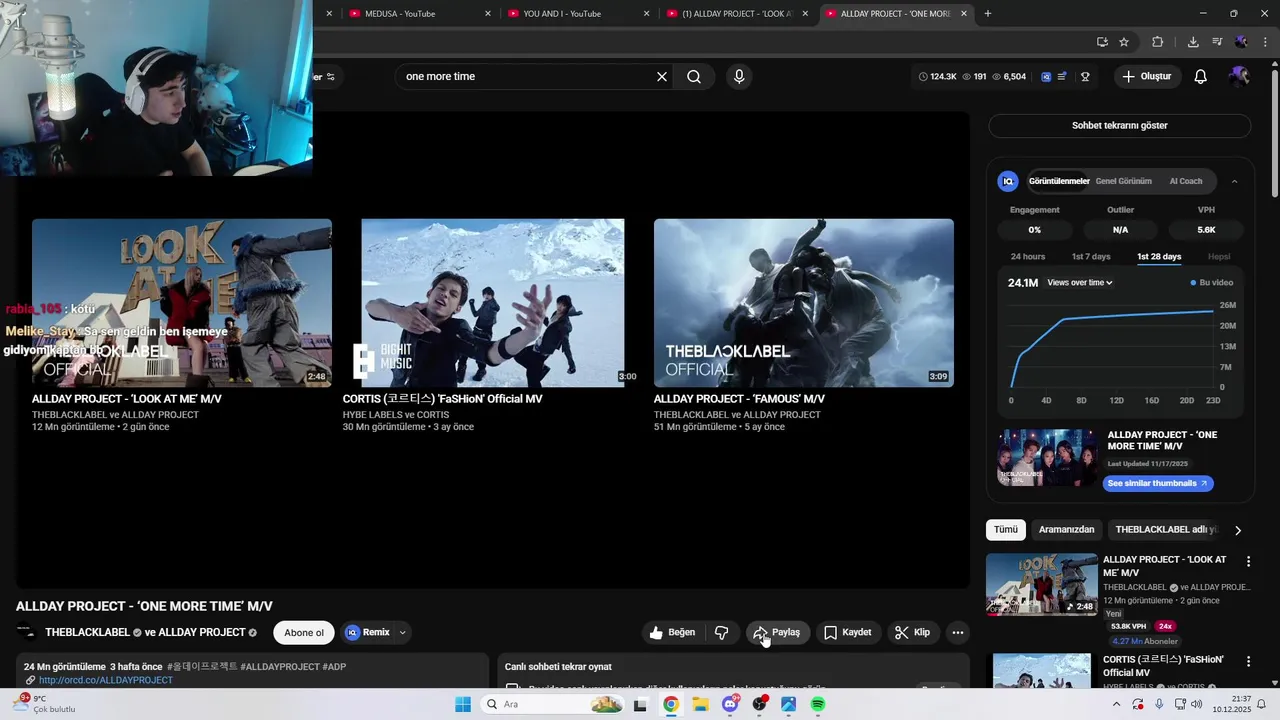Select the '1st 7 days' range tab
This screenshot has width=1280, height=720.
pyautogui.click(x=1091, y=257)
